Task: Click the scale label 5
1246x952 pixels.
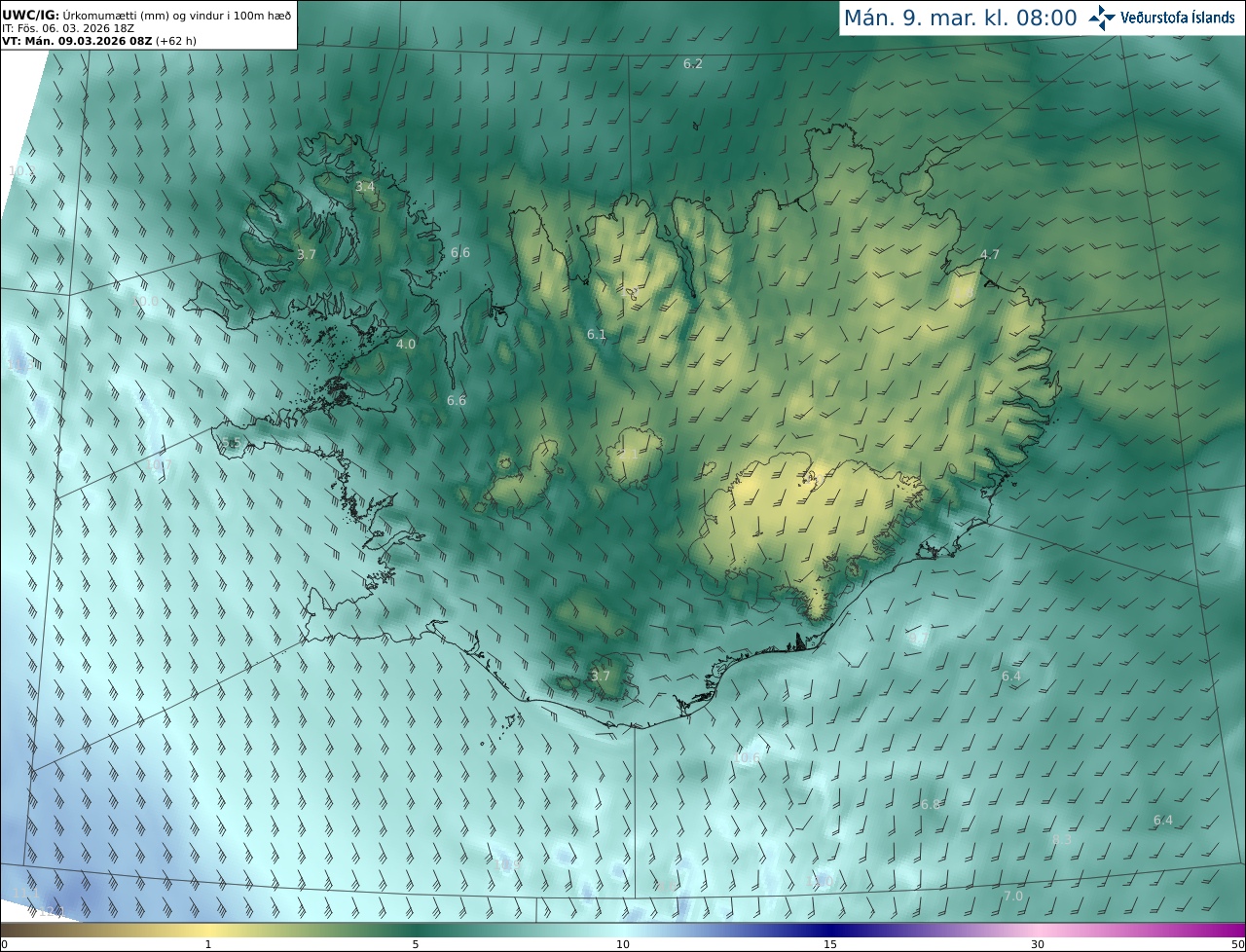Action: click(416, 944)
